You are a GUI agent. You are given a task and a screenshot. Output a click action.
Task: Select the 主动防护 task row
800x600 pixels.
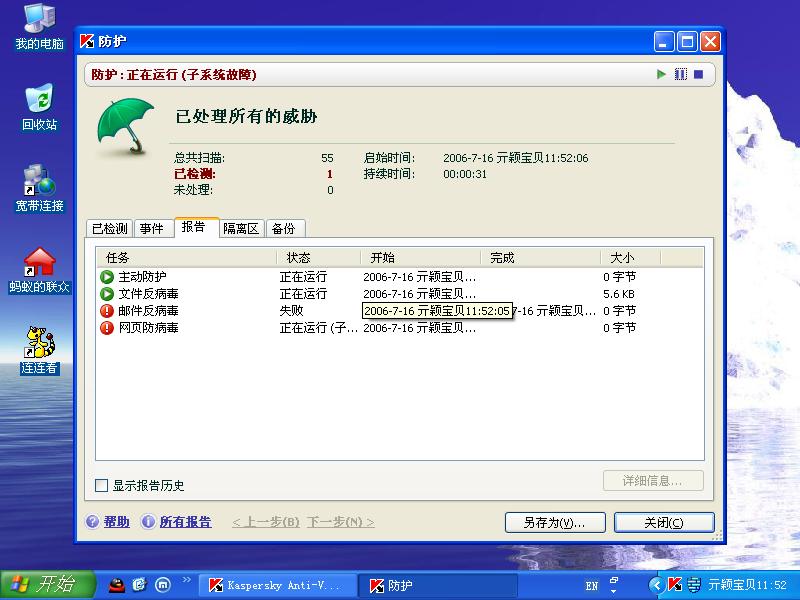tap(399, 277)
